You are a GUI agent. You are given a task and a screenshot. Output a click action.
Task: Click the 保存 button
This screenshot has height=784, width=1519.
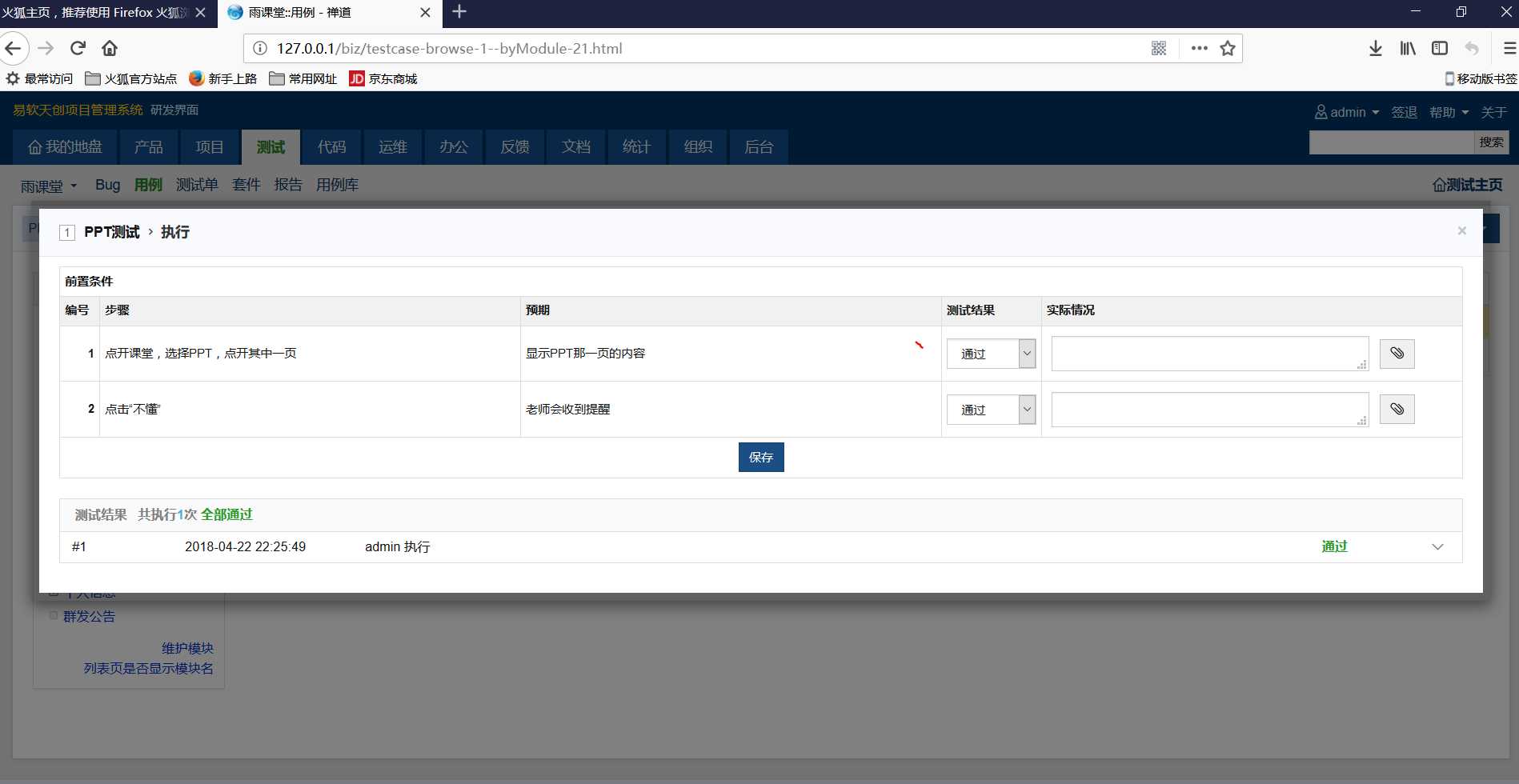pos(761,457)
